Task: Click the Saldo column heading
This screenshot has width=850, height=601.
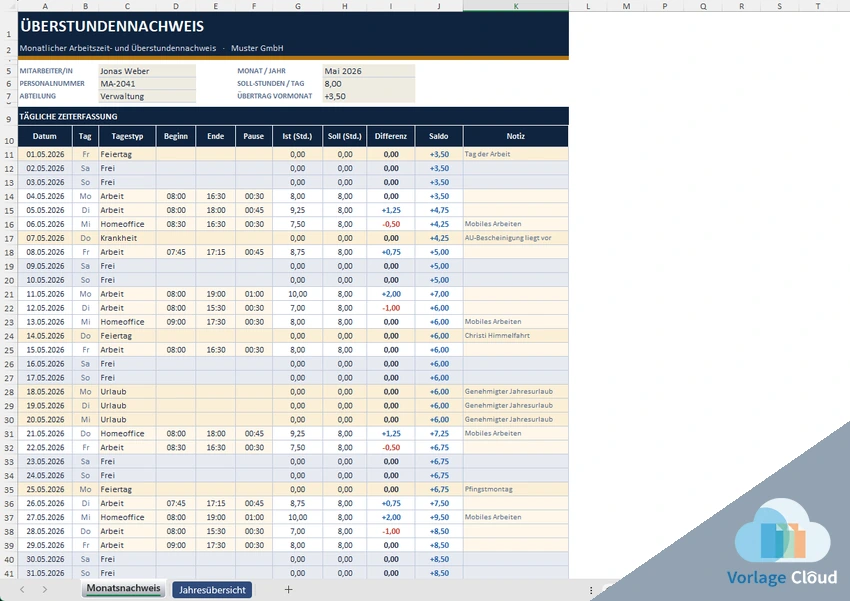Action: pyautogui.click(x=439, y=136)
